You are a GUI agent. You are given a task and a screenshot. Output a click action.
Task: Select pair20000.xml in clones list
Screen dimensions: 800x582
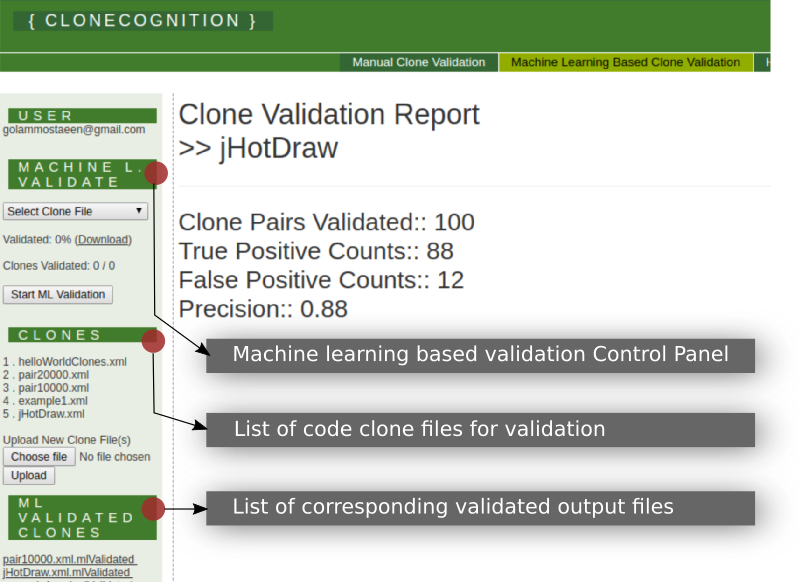(54, 375)
